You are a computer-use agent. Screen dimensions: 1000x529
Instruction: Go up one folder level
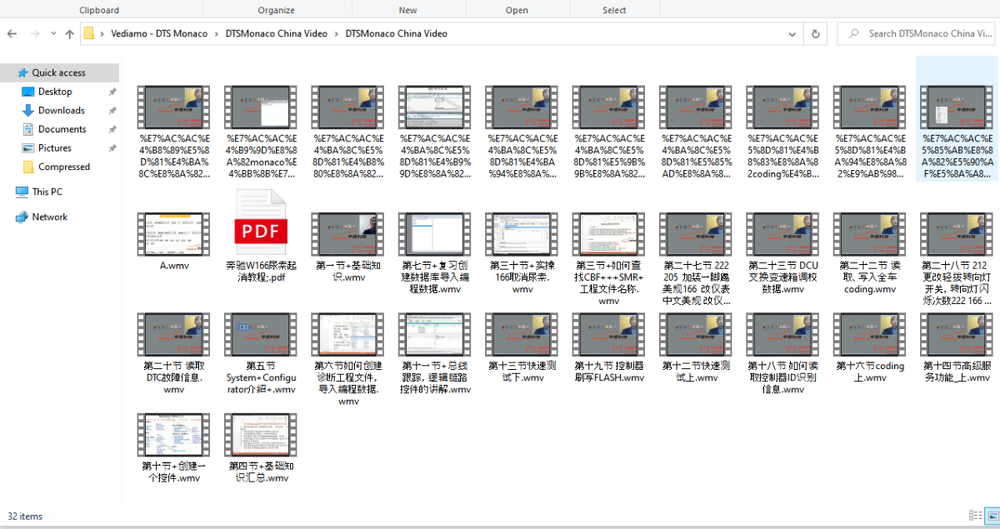(69, 33)
